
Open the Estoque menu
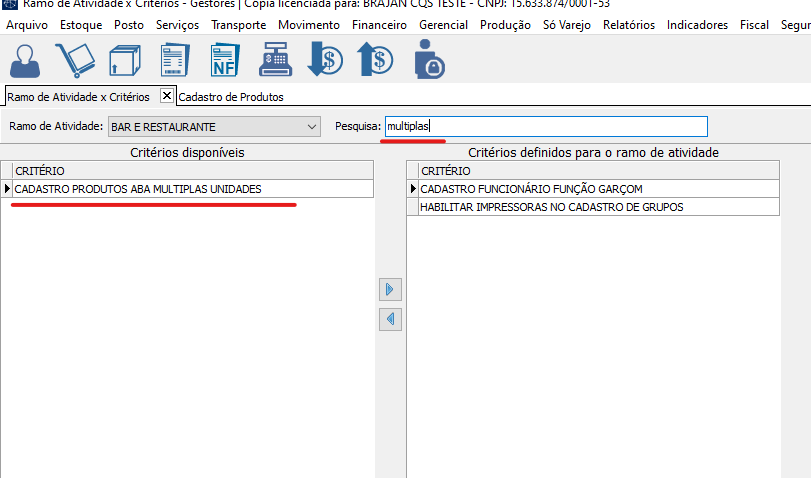81,25
